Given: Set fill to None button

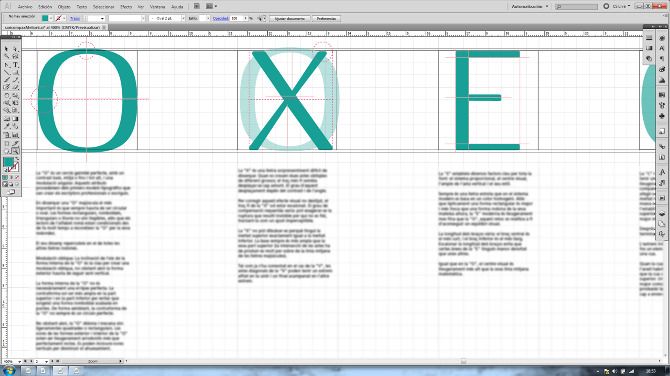Looking at the screenshot, I should 18,177.
